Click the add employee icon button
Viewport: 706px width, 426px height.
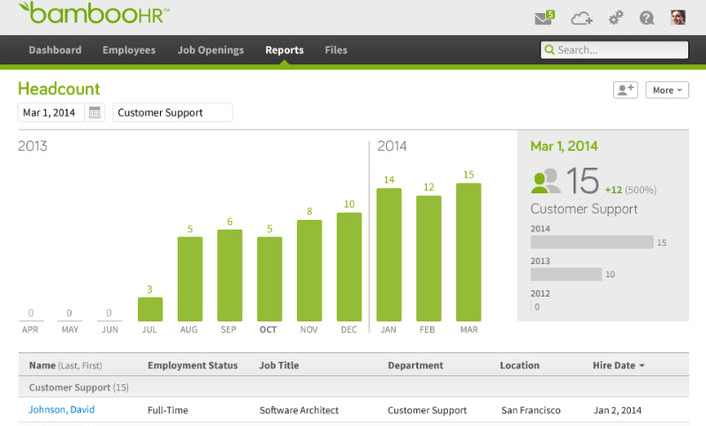(625, 90)
